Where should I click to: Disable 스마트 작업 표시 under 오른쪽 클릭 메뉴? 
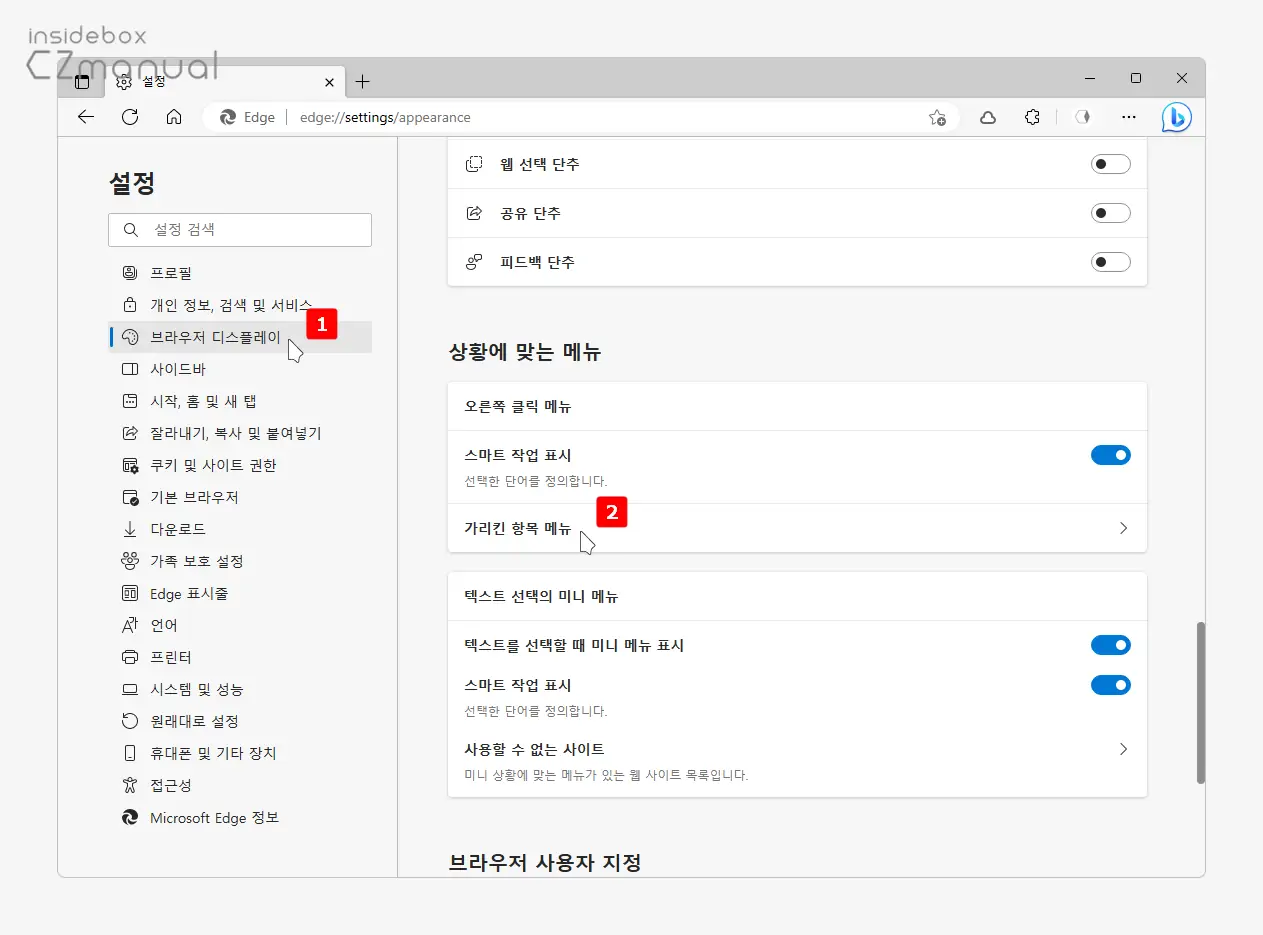[1111, 455]
